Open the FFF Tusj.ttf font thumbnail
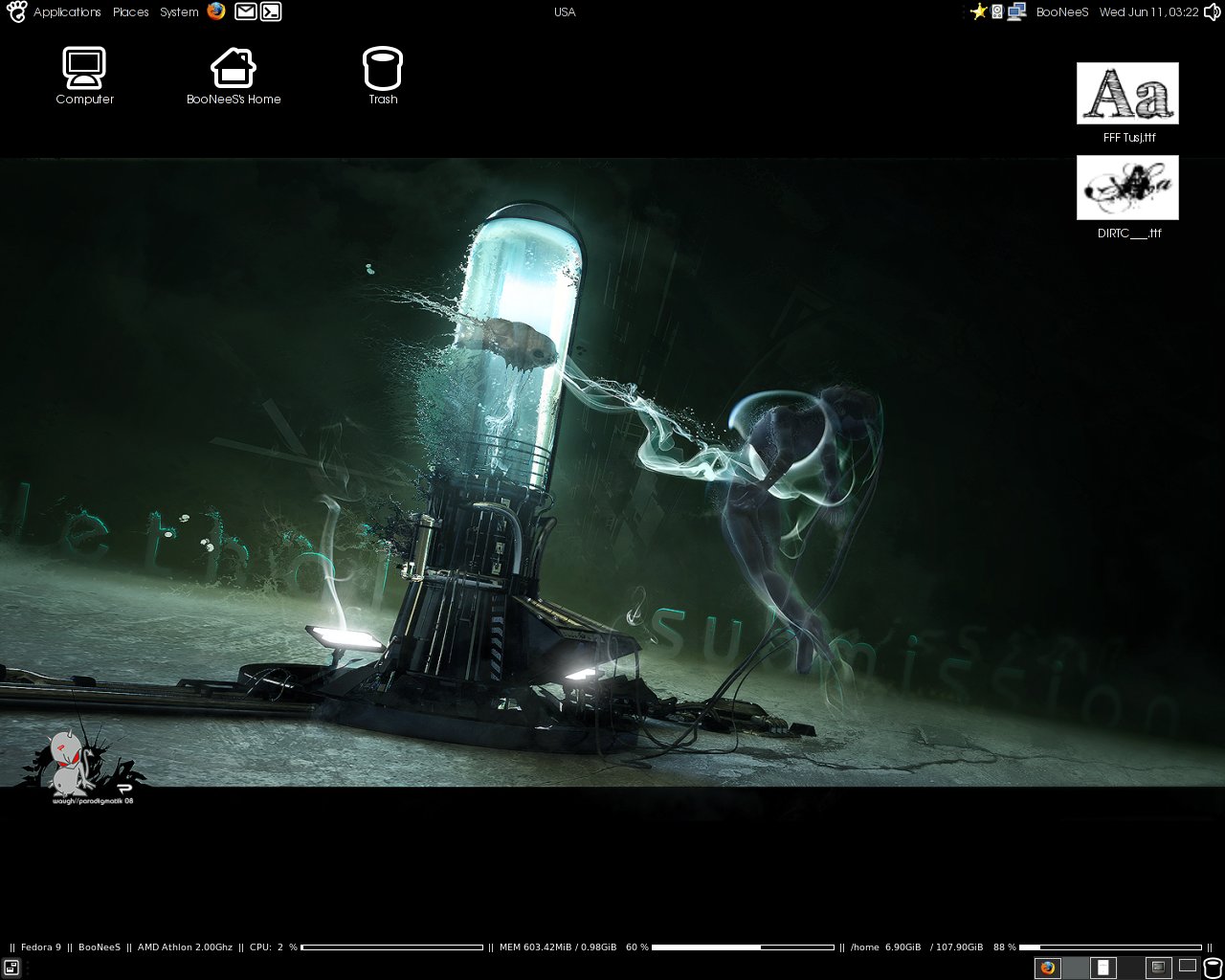The width and height of the screenshot is (1225, 980). pos(1127,93)
